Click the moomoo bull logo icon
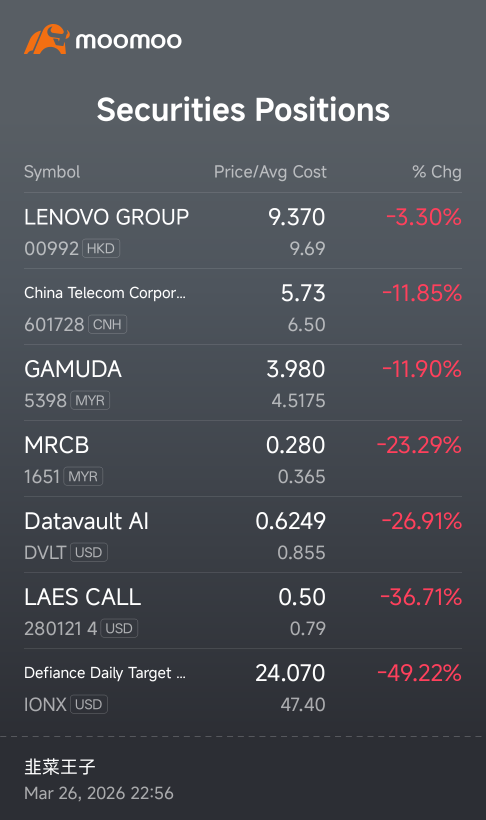The height and width of the screenshot is (820, 486). (x=47, y=39)
